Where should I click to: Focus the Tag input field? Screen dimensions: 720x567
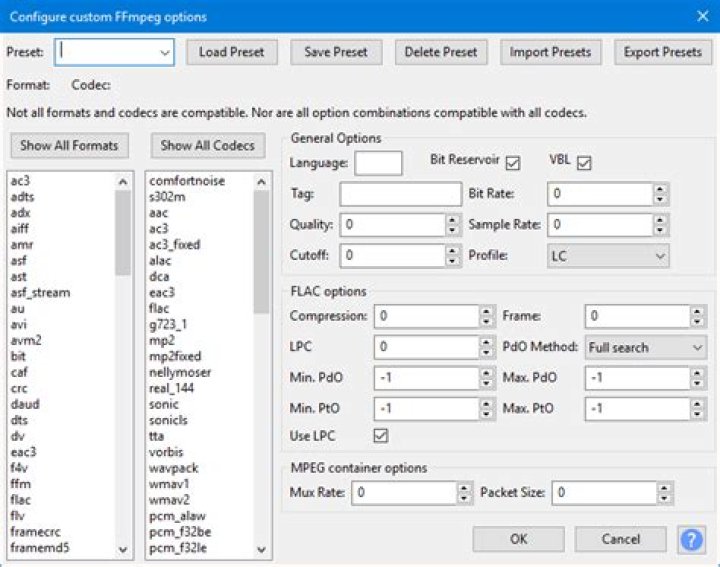point(400,194)
